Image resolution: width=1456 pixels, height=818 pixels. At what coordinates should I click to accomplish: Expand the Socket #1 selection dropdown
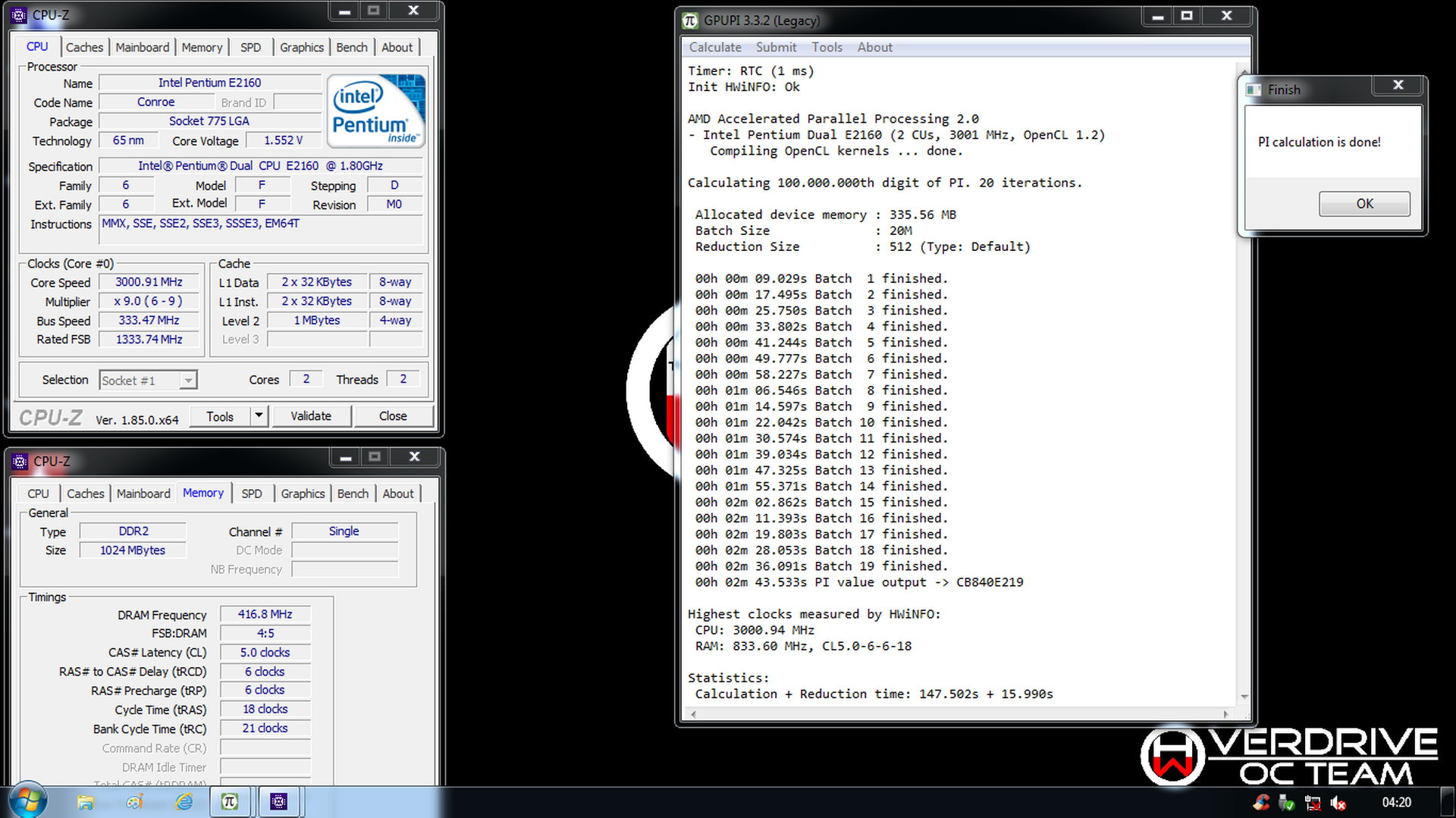(x=188, y=380)
